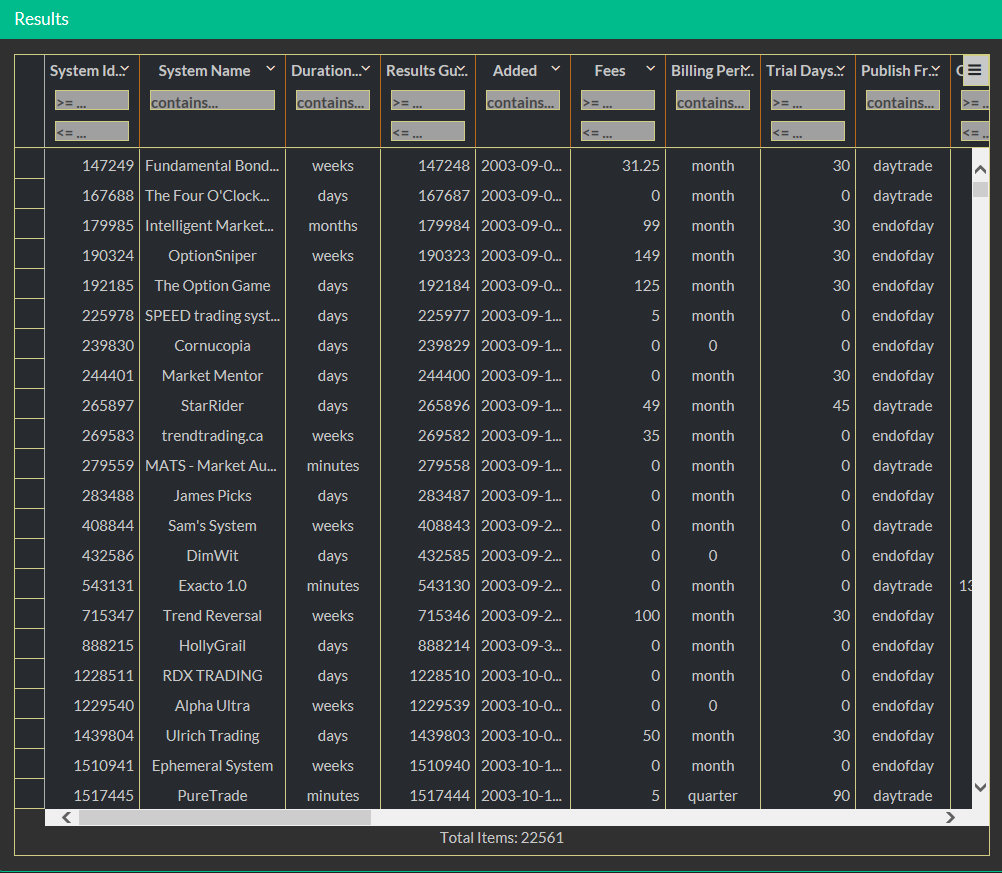The height and width of the screenshot is (873, 1002).
Task: Click the vertical scrollbar thumb
Action: pos(980,190)
